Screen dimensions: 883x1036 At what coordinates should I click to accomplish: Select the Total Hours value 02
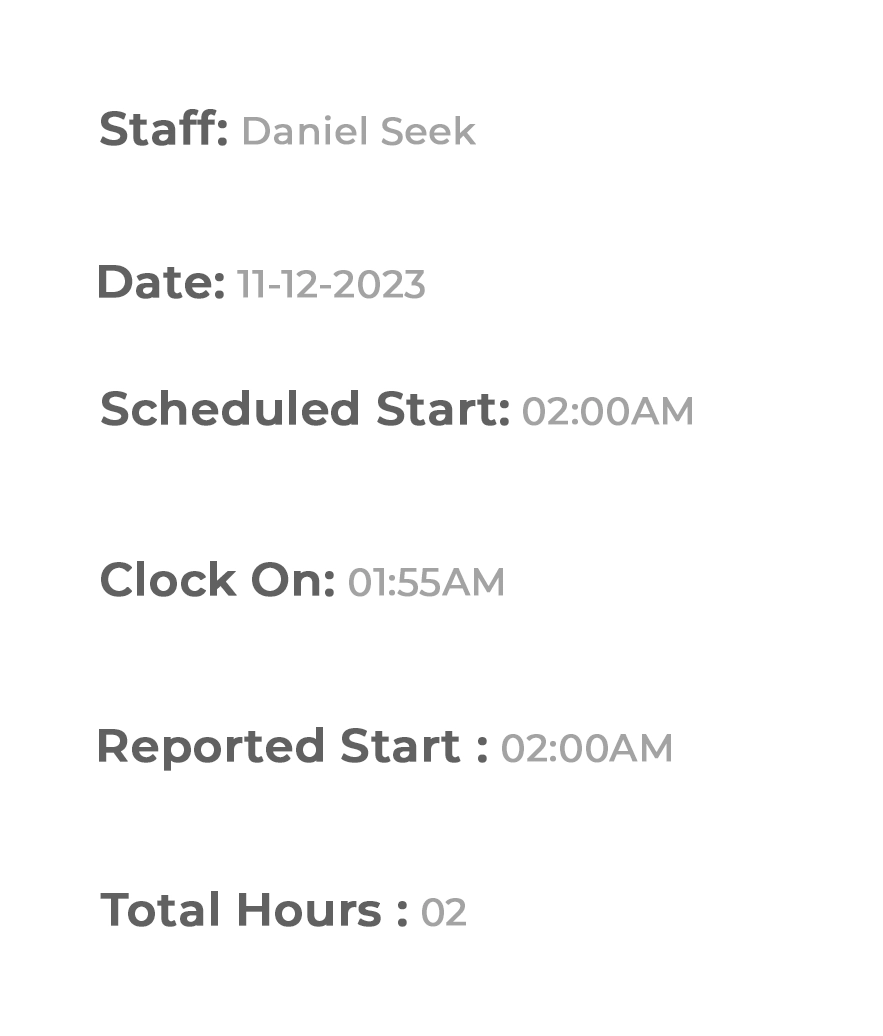(443, 912)
